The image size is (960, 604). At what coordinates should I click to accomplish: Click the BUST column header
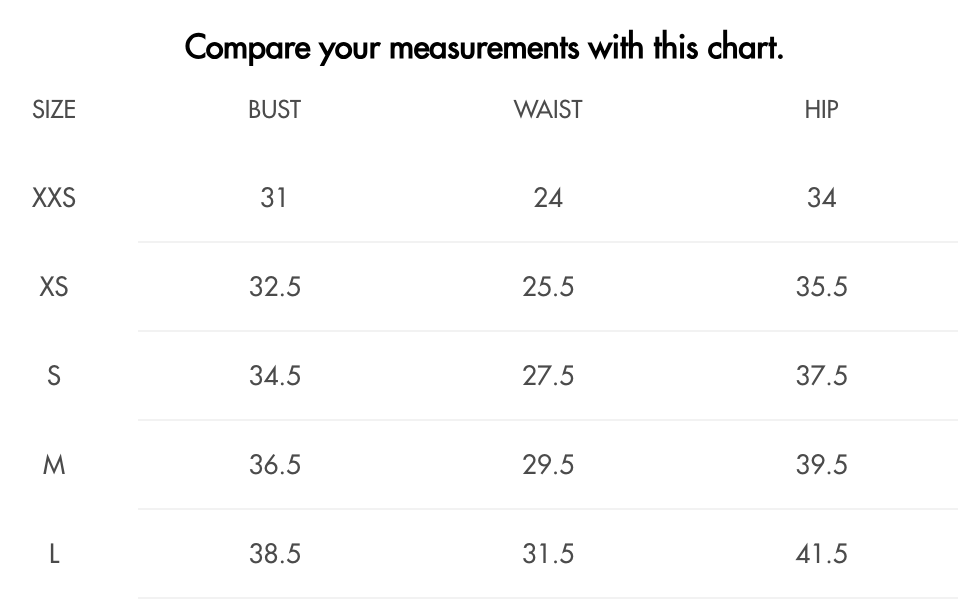[274, 109]
